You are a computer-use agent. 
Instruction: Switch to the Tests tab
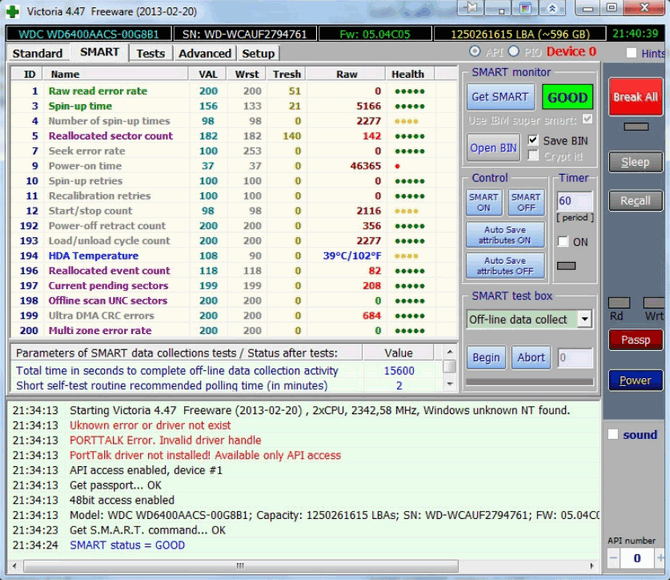pos(150,53)
